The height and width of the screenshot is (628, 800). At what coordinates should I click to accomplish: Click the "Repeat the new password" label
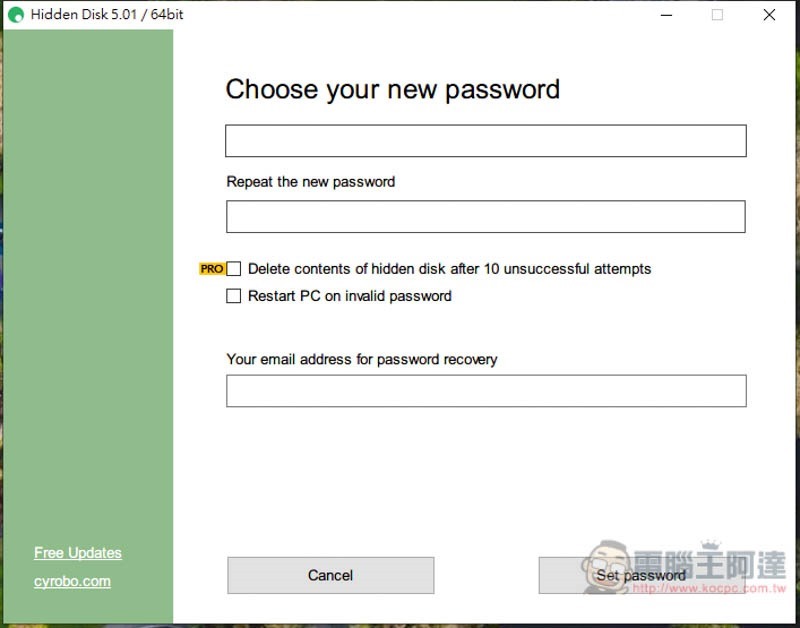[x=311, y=182]
